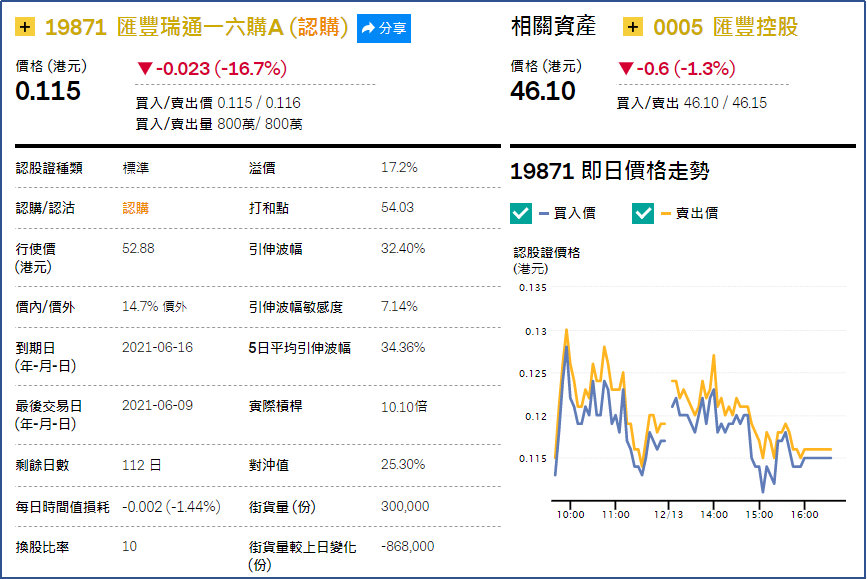Click the 0.115 price label on chart axis
The height and width of the screenshot is (579, 867).
point(532,458)
